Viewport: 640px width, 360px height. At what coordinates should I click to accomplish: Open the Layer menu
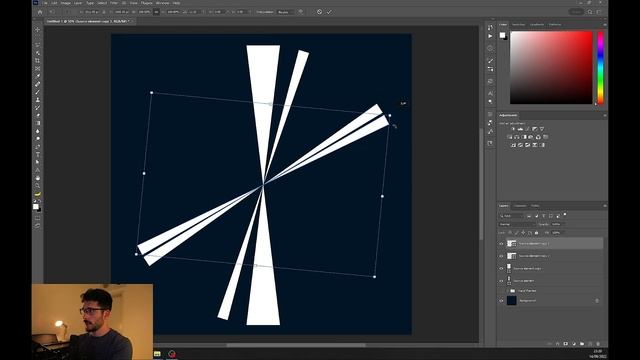pyautogui.click(x=78, y=3)
